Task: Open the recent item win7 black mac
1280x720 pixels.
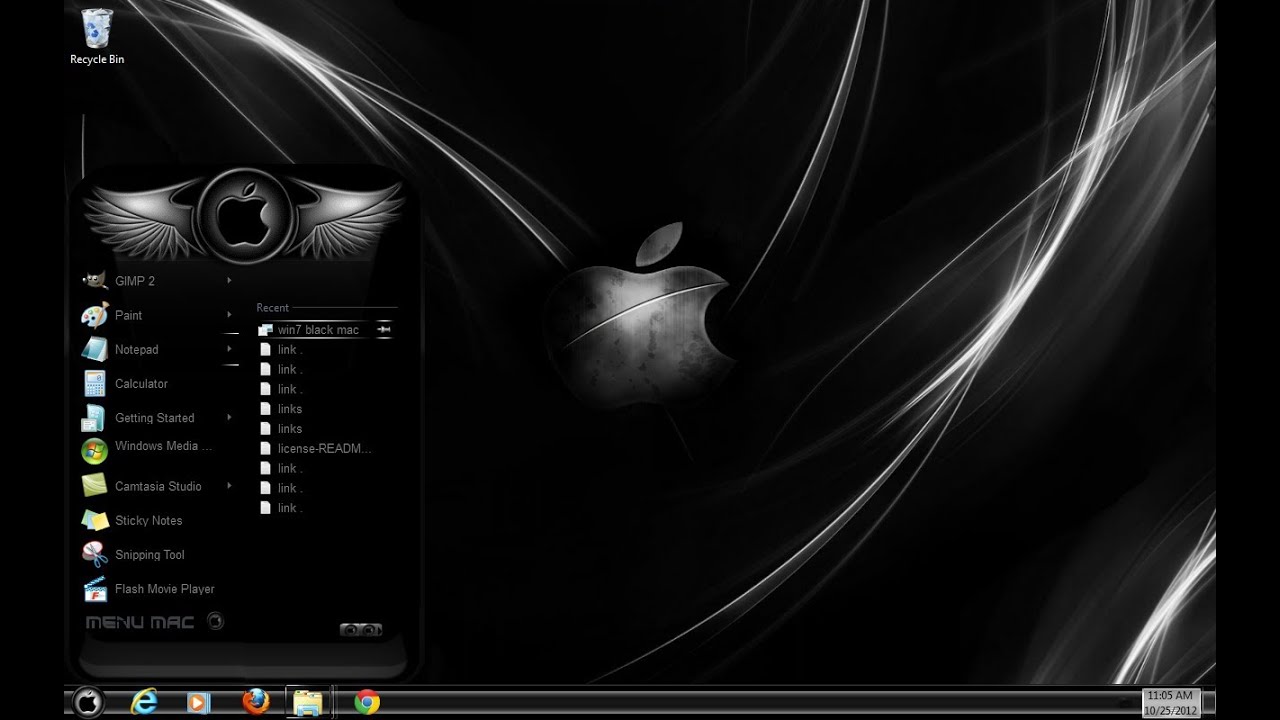Action: [318, 330]
